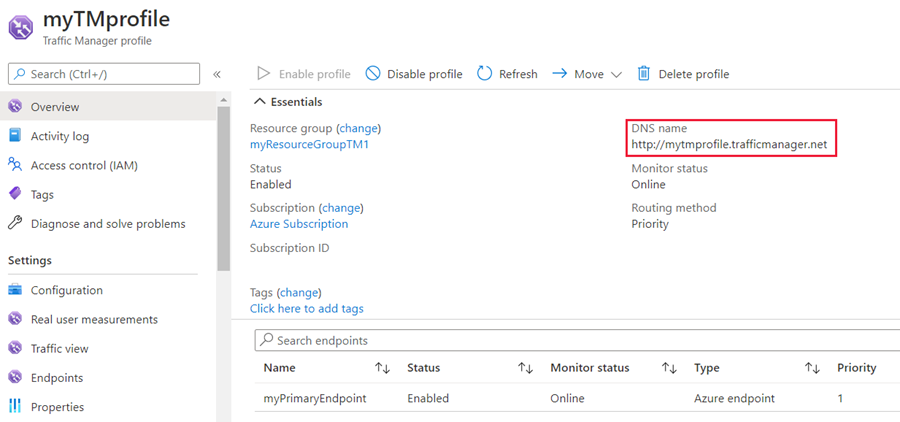Open Real user measurements menu item
Screen dimensions: 900x422
(x=94, y=319)
